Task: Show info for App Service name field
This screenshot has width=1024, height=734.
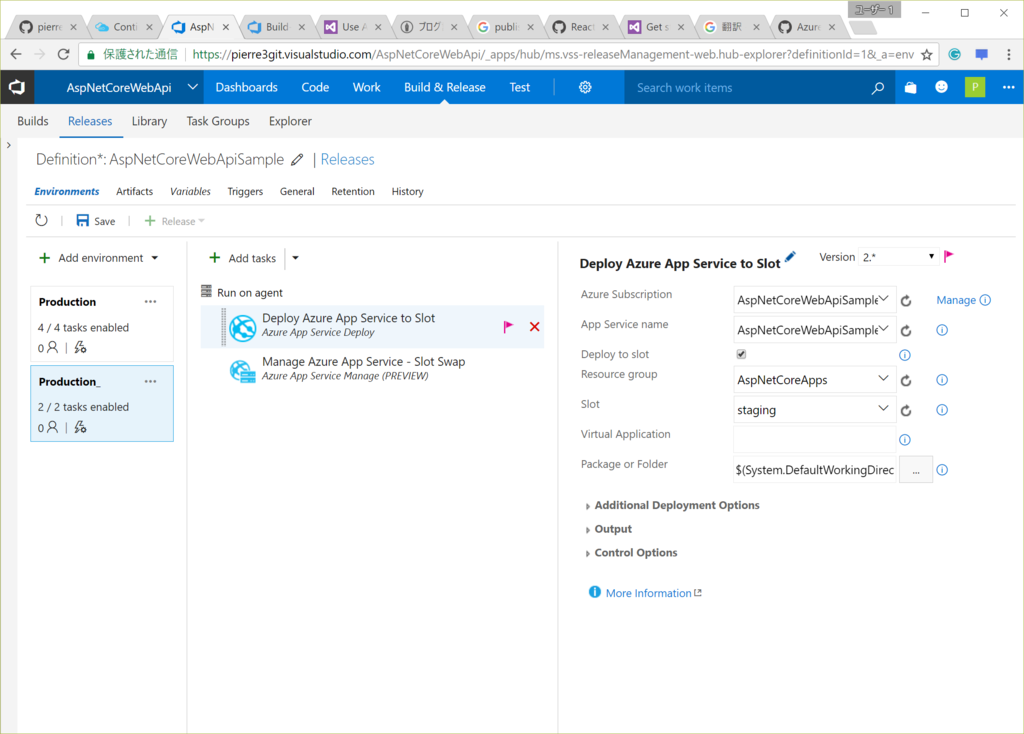Action: click(942, 330)
